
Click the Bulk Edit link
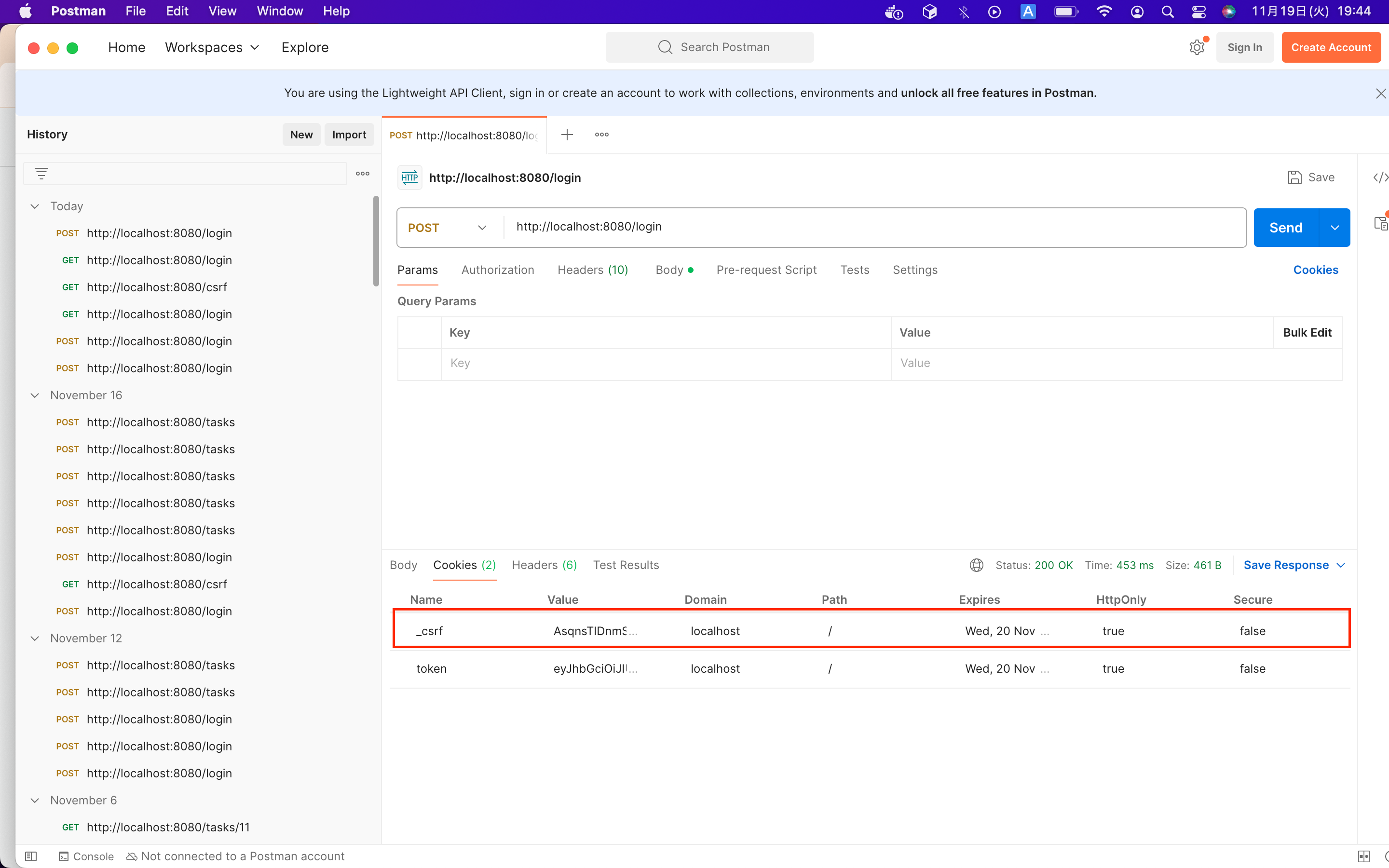pyautogui.click(x=1307, y=332)
